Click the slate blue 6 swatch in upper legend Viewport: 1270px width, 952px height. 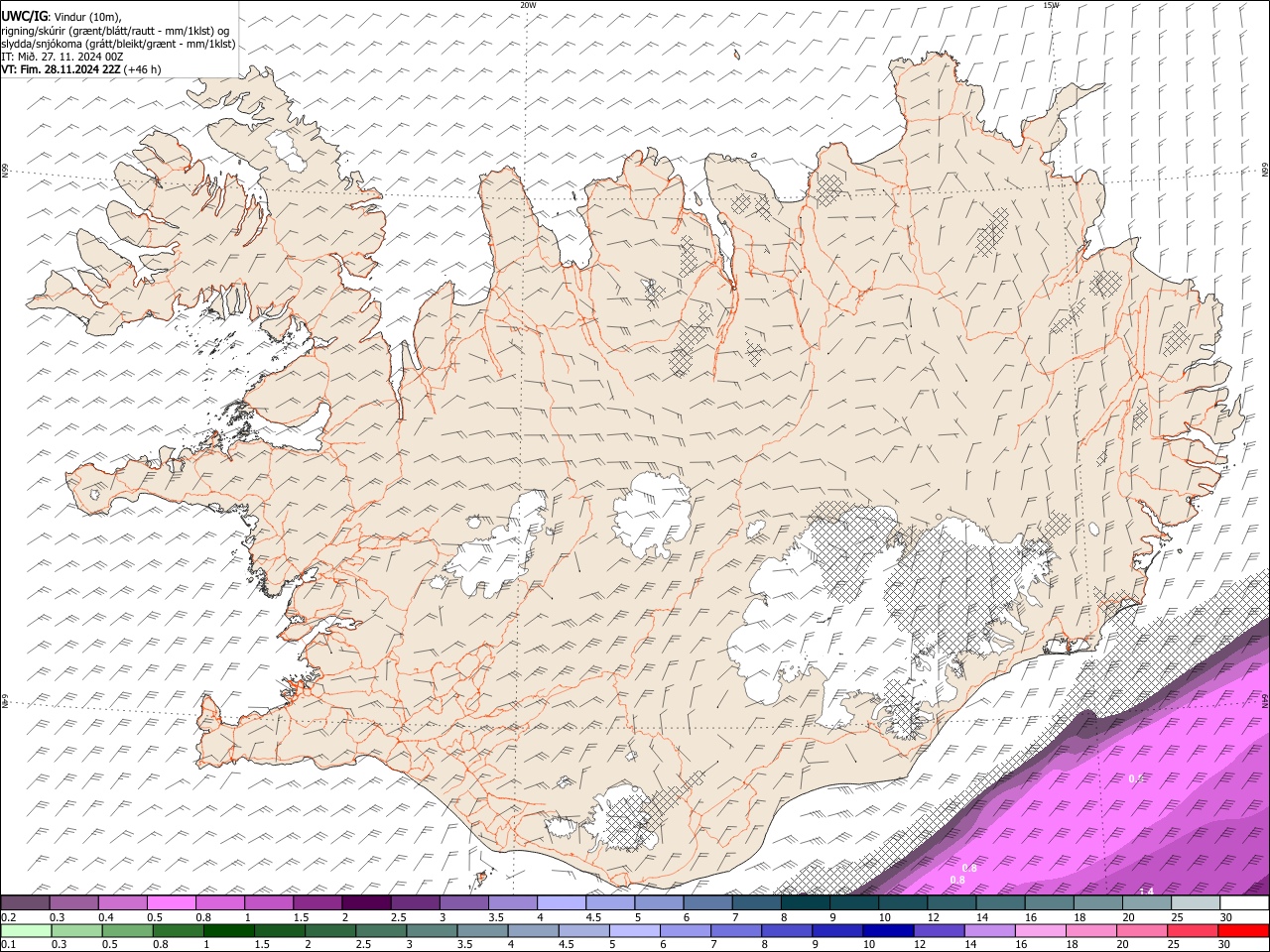click(707, 903)
